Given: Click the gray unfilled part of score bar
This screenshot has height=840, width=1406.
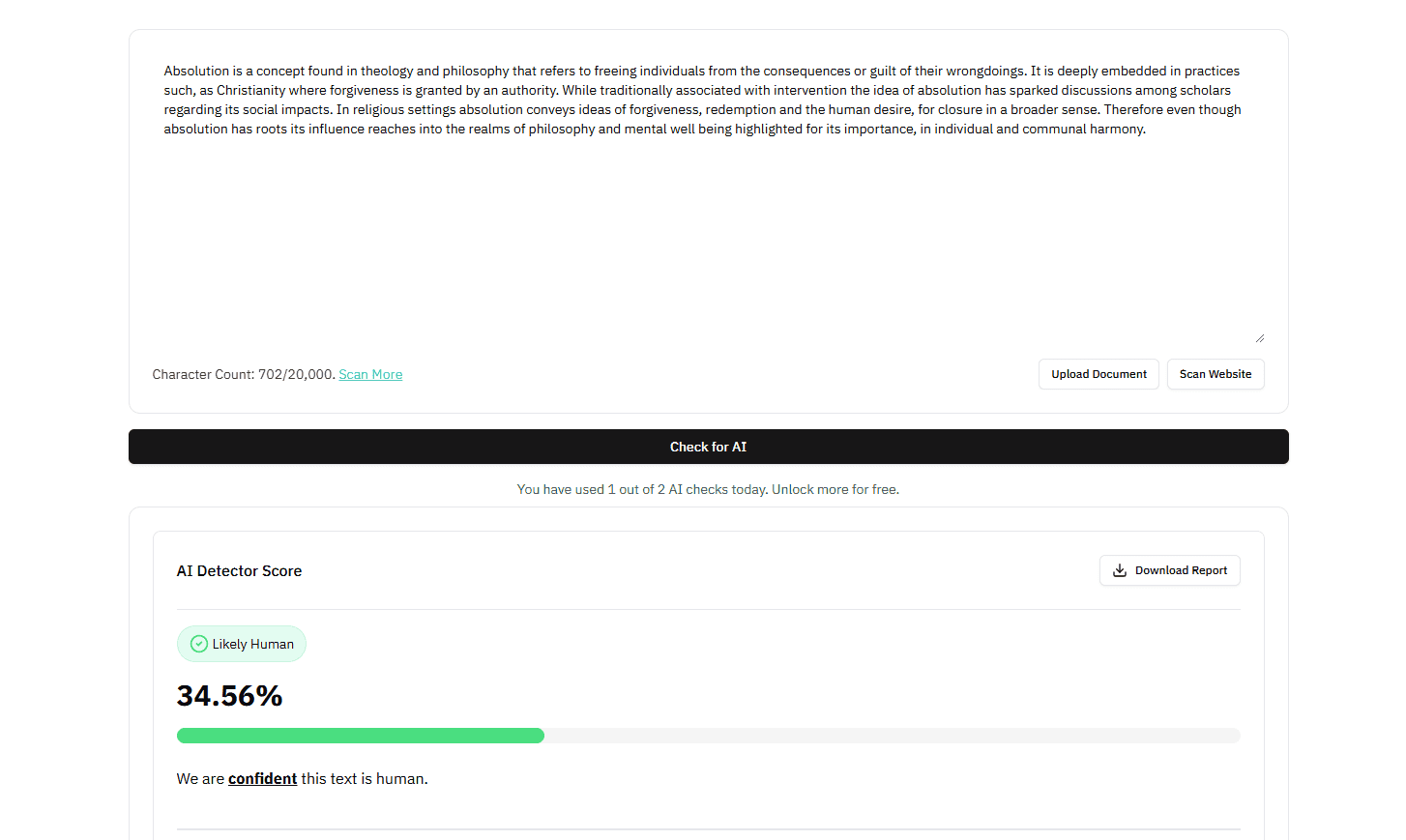Looking at the screenshot, I should 892,736.
